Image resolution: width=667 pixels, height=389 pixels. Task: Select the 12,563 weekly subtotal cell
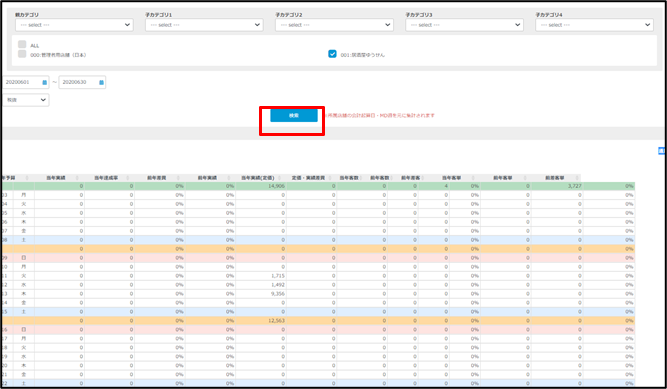point(261,320)
